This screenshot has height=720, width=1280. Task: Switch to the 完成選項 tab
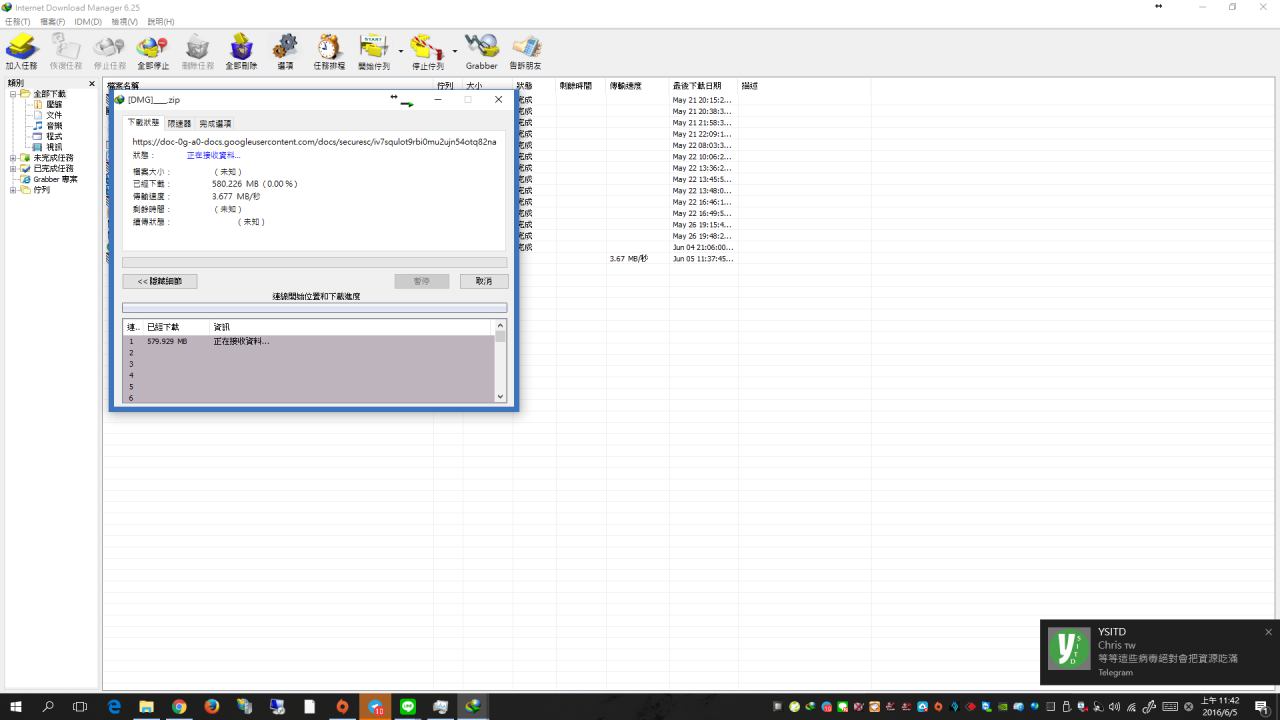[215, 123]
